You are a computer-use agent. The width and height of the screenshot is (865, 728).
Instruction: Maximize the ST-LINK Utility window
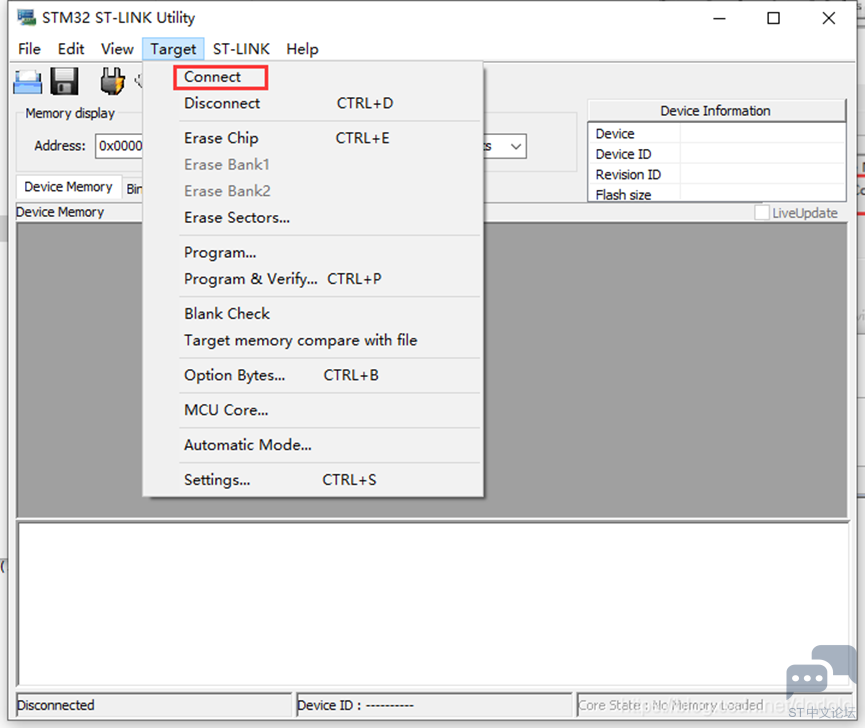(773, 18)
